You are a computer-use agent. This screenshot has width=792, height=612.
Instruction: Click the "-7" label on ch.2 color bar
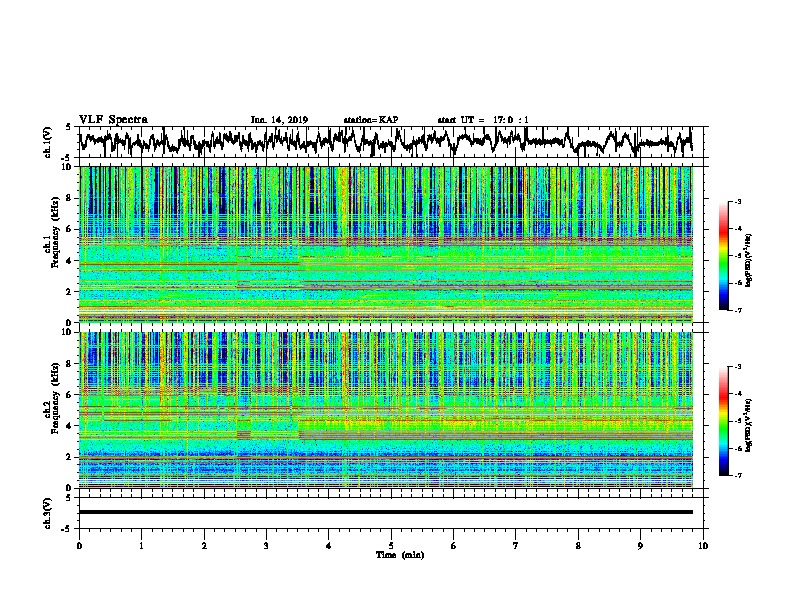[737, 475]
